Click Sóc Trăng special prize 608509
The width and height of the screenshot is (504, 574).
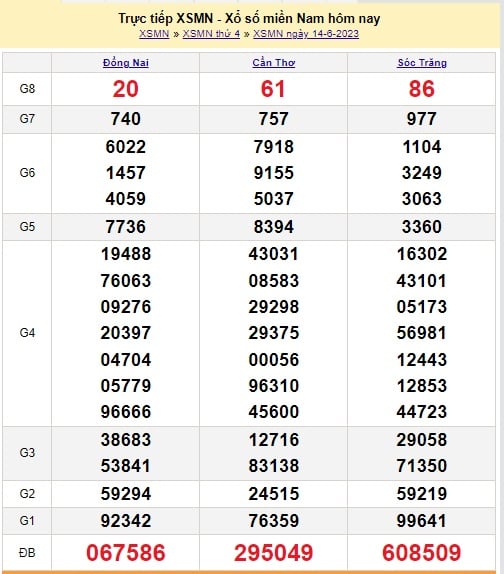[422, 553]
